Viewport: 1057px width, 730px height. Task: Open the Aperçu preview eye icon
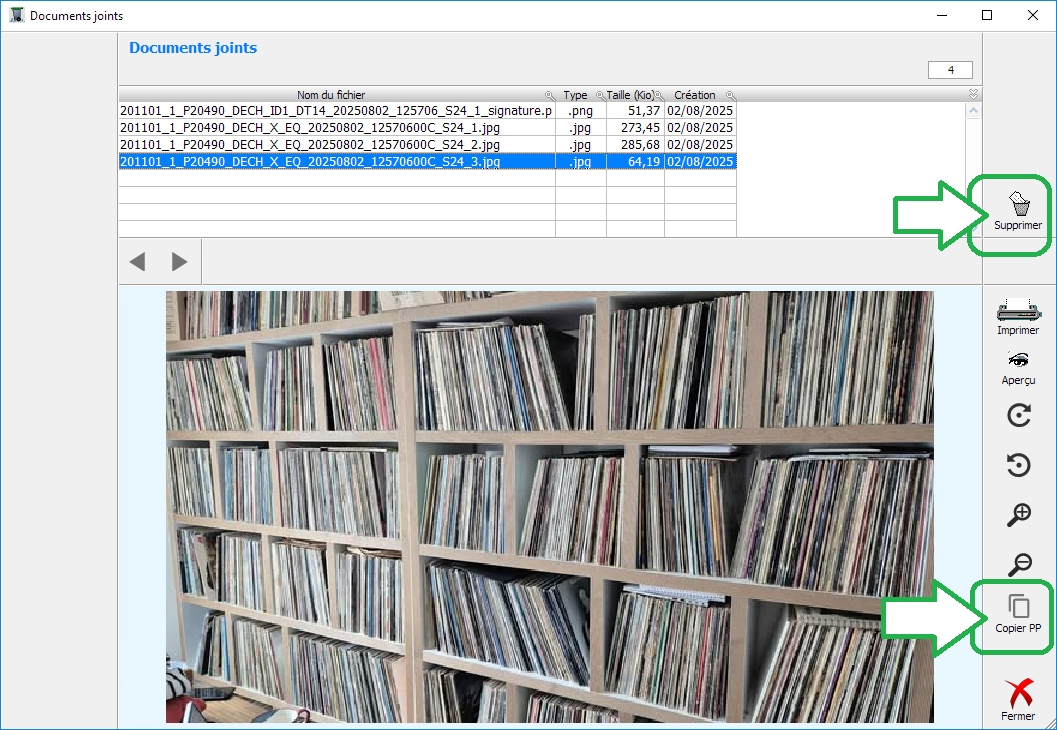pyautogui.click(x=1018, y=360)
